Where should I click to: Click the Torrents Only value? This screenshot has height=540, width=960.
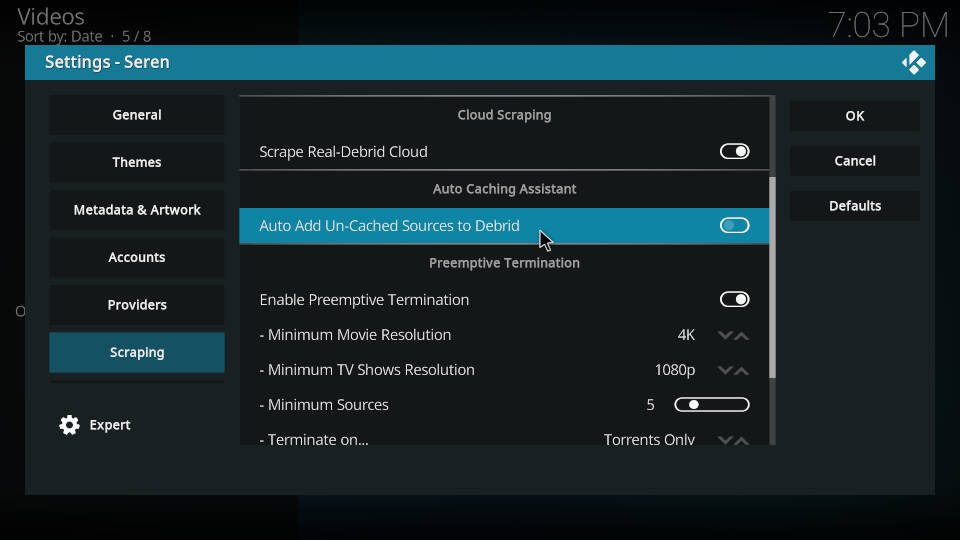coord(649,440)
